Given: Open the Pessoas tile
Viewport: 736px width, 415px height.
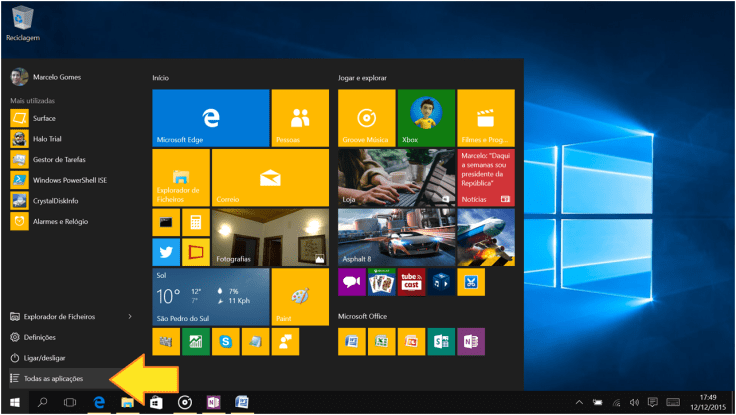Looking at the screenshot, I should pyautogui.click(x=300, y=117).
